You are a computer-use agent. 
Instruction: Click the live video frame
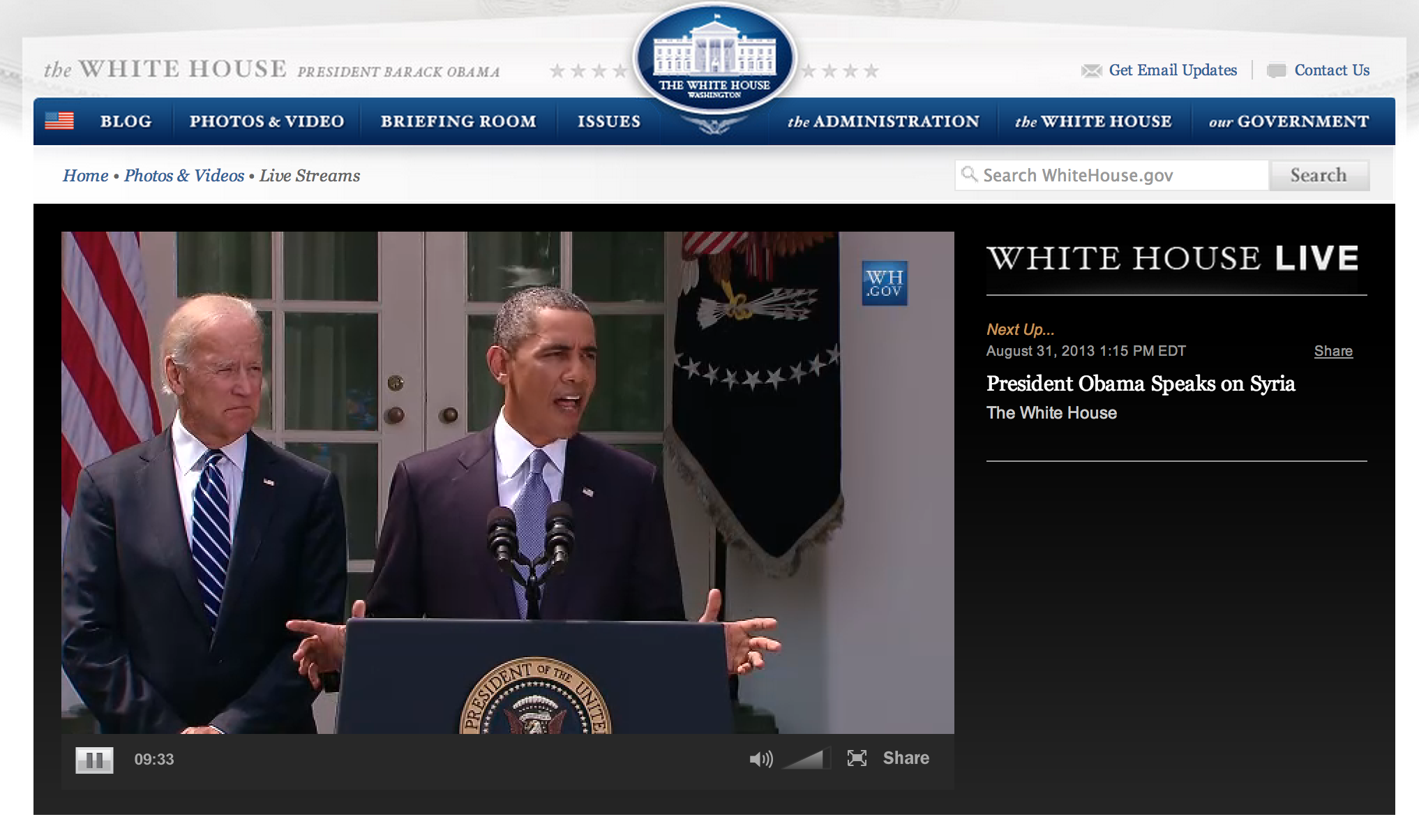click(x=508, y=483)
